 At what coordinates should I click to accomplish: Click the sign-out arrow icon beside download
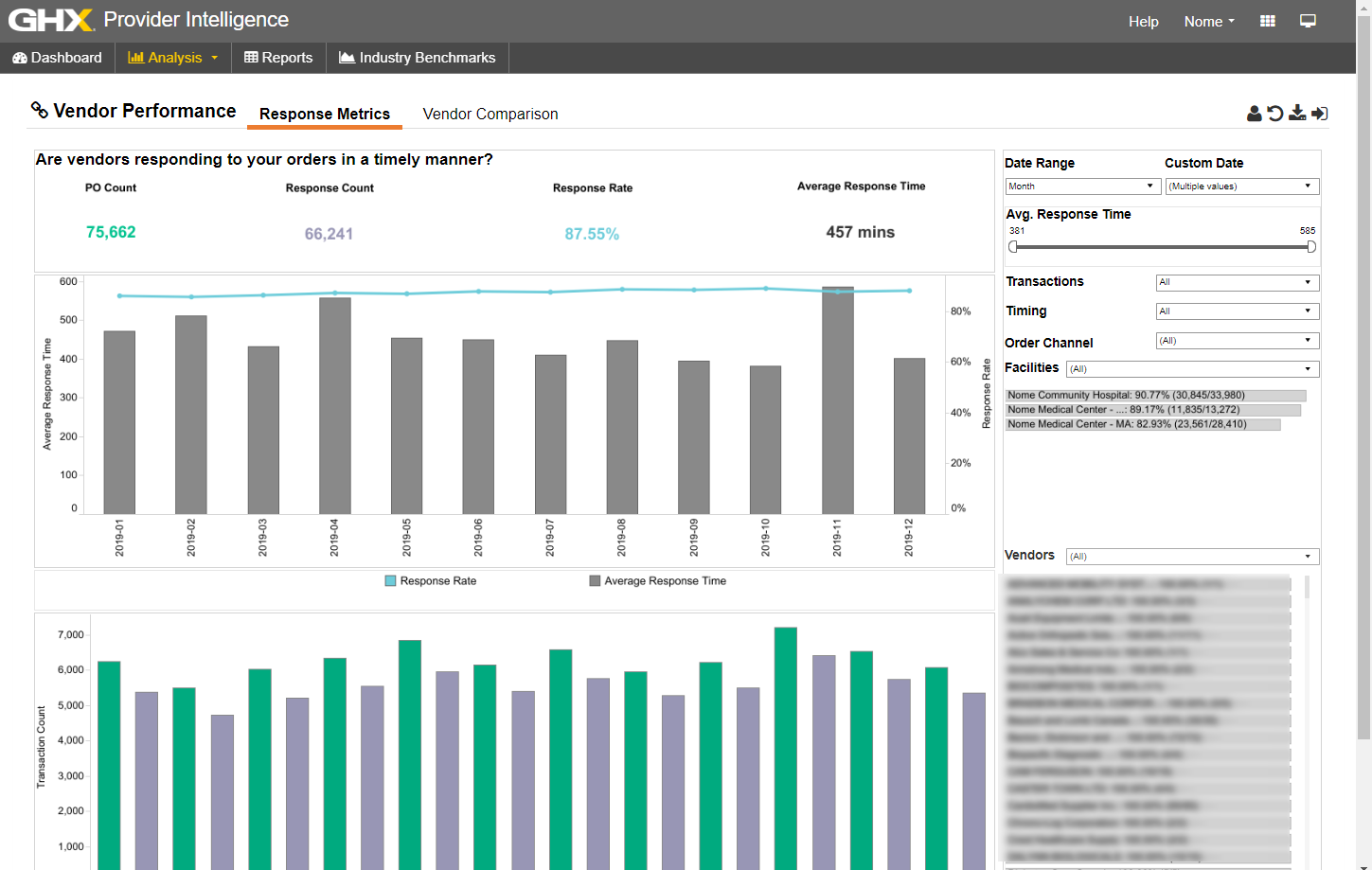[x=1320, y=113]
